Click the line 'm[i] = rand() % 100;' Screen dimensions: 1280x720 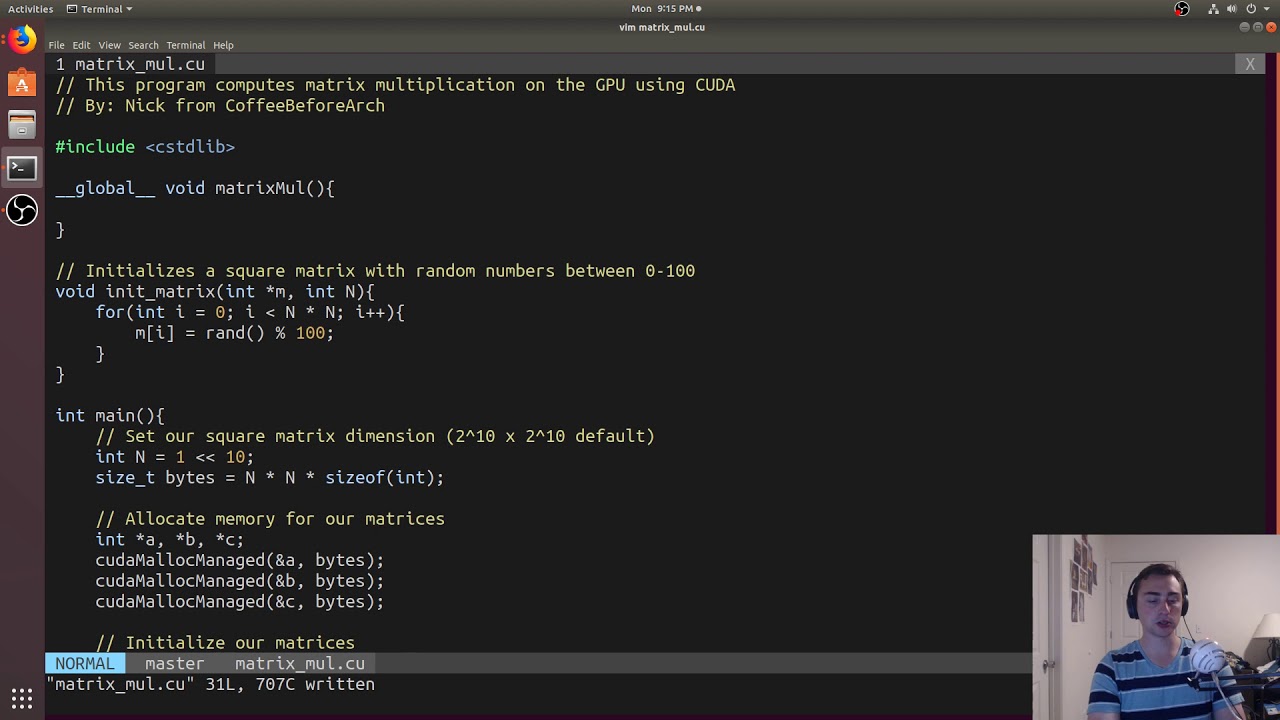[235, 333]
